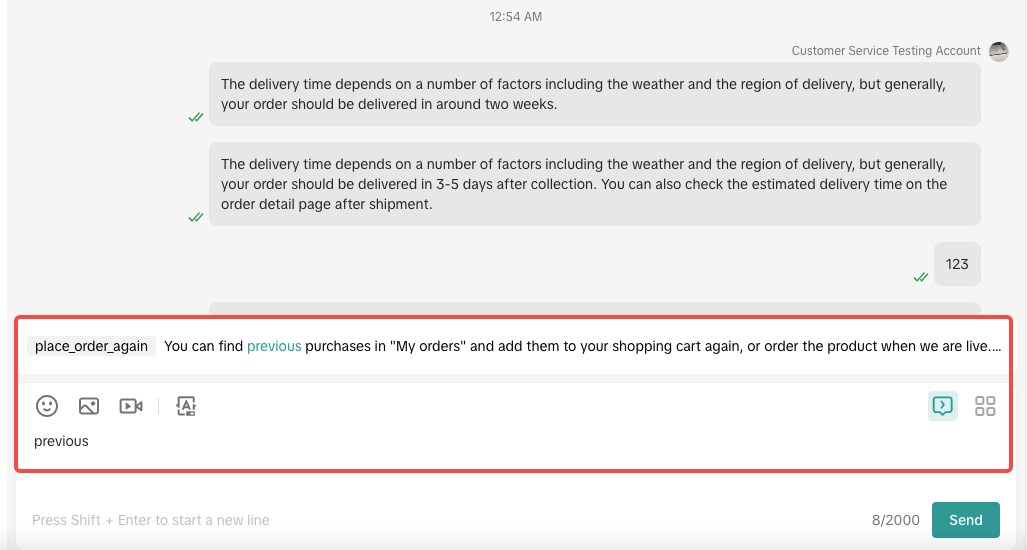This screenshot has width=1027, height=550.
Task: Click the translate text icon
Action: 186,406
